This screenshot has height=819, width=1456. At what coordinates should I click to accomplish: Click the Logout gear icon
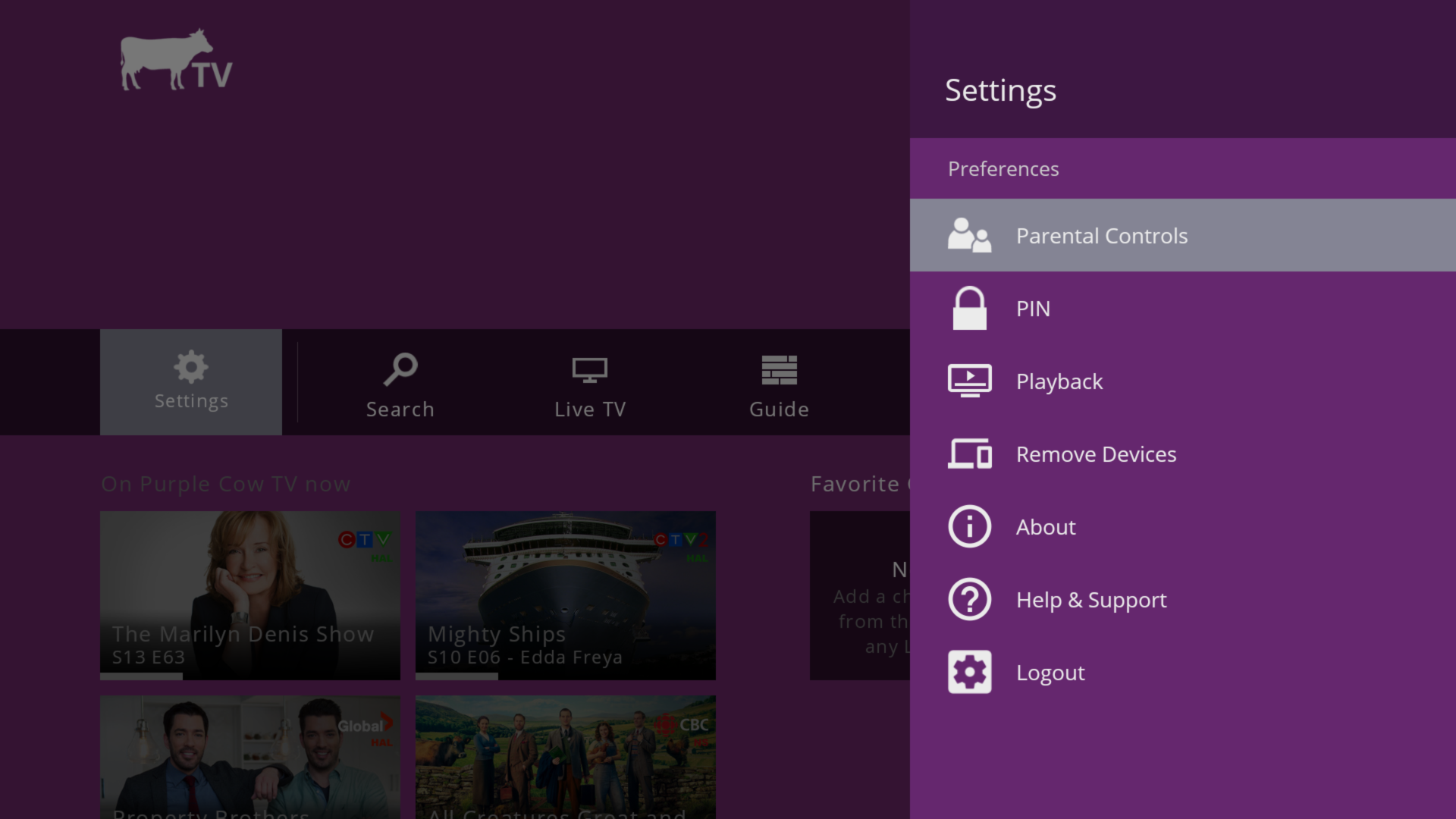tap(969, 672)
